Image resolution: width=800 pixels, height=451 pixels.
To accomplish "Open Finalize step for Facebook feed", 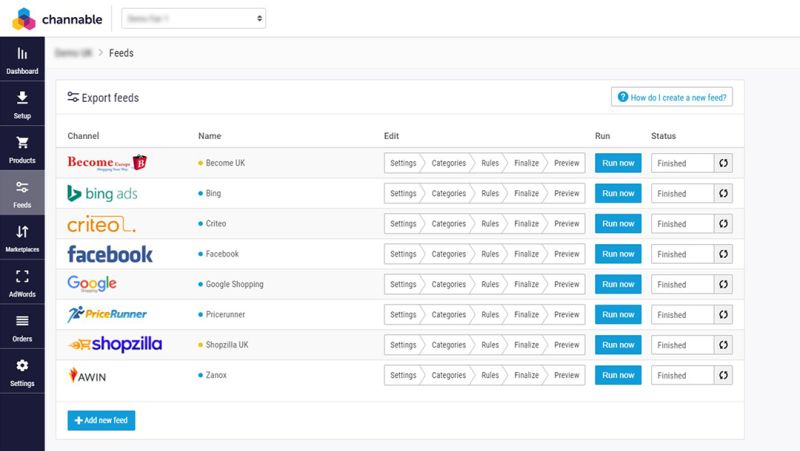I will (x=526, y=254).
